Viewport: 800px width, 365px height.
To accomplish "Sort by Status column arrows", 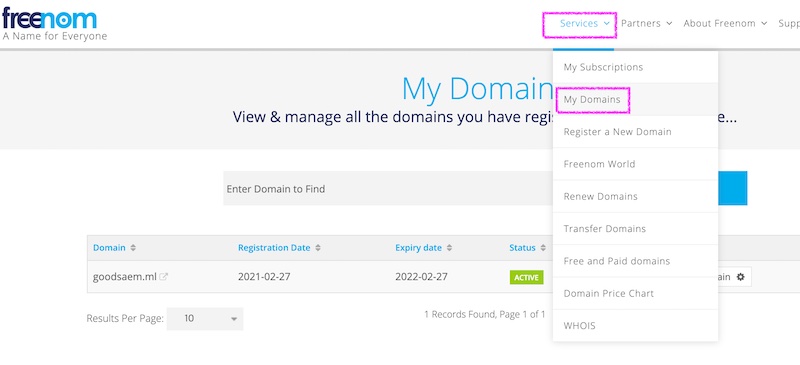I will click(543, 248).
